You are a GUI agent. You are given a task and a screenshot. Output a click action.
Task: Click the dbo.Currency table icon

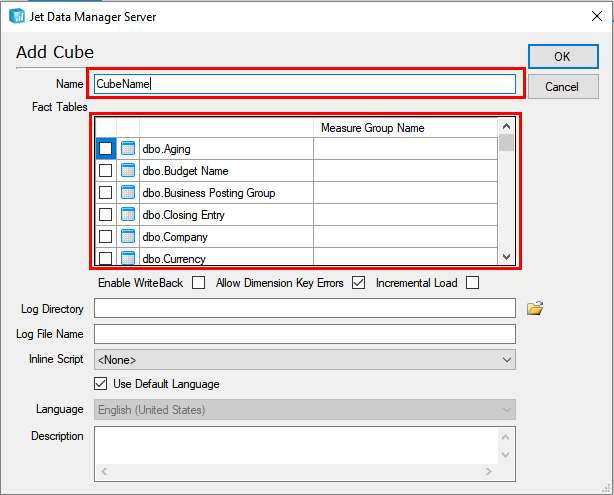click(128, 258)
